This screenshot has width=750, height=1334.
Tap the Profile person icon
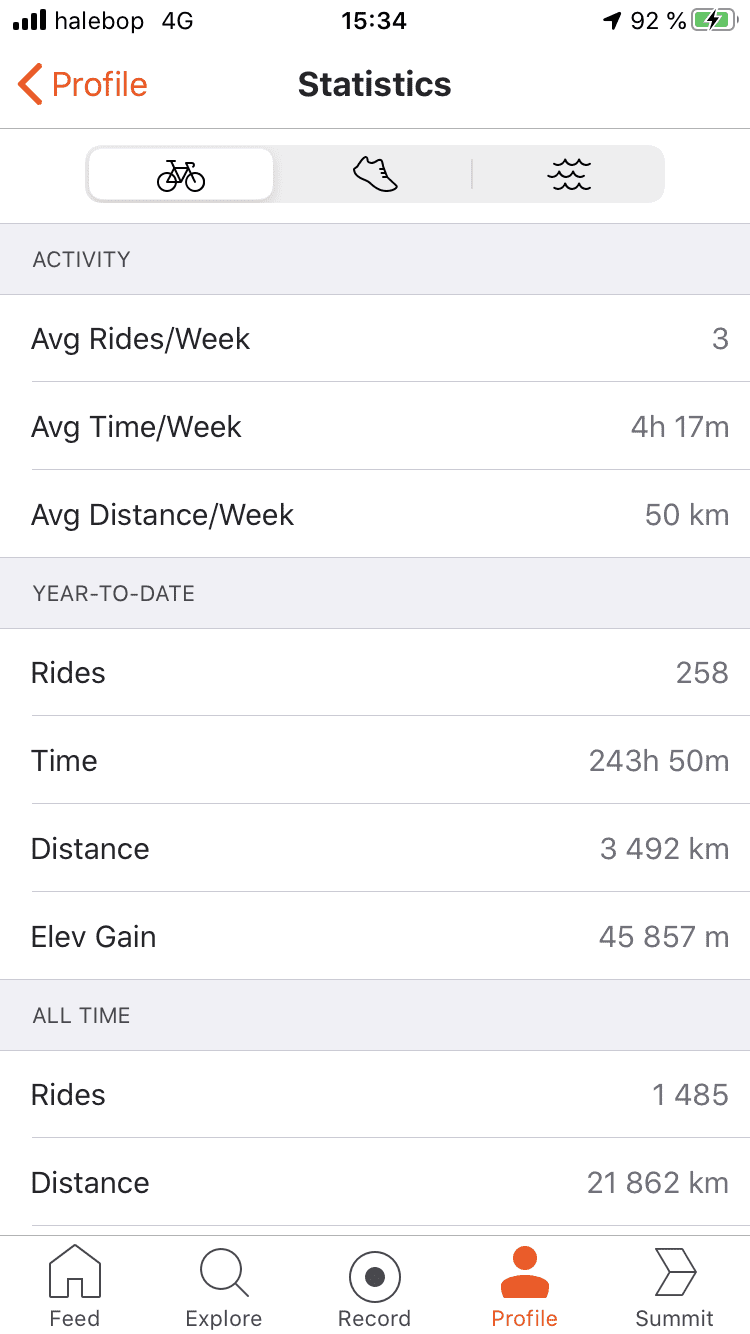tap(525, 1272)
